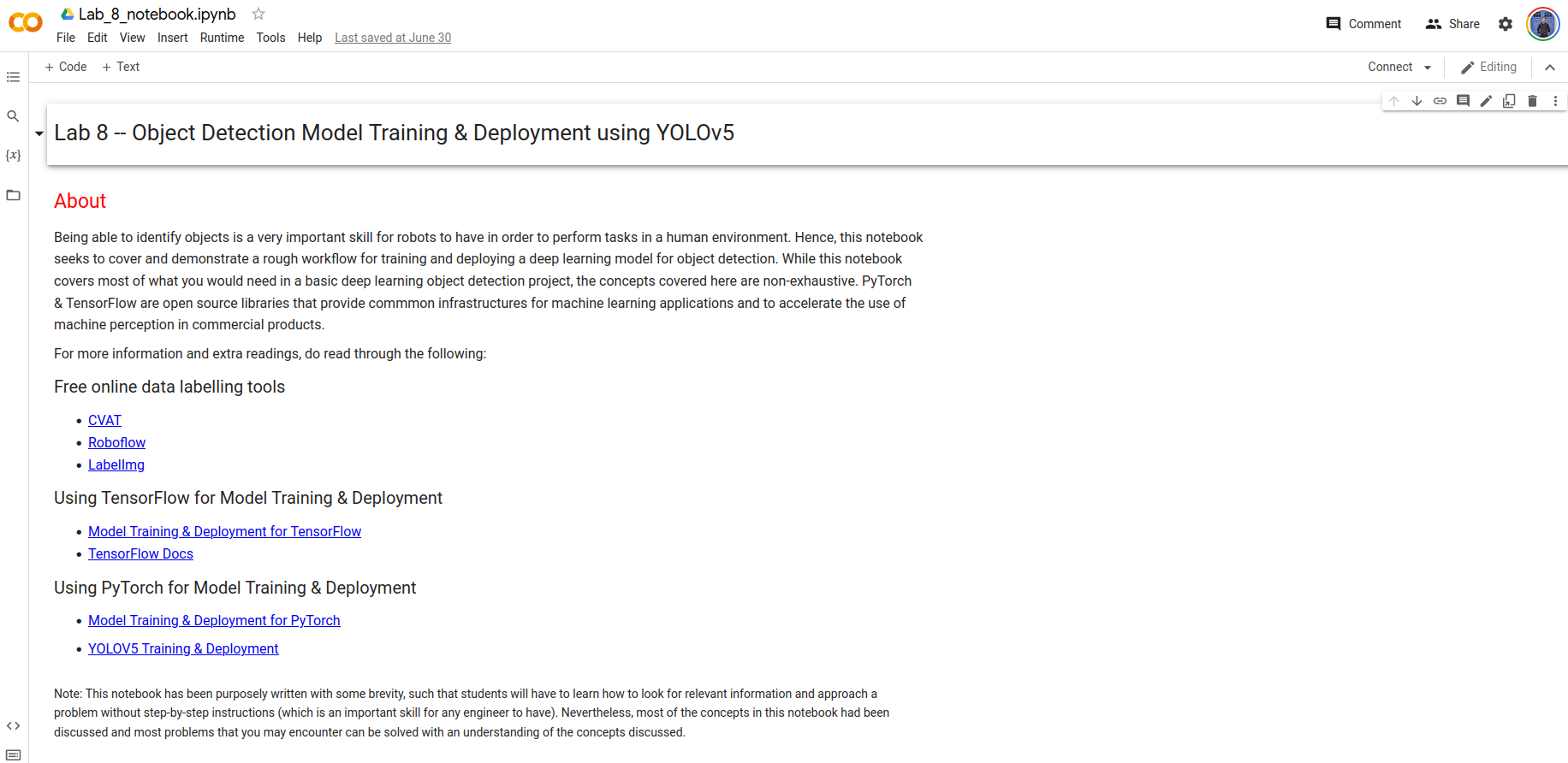Open more cell actions menu
This screenshot has height=763, width=1568.
point(1556,101)
